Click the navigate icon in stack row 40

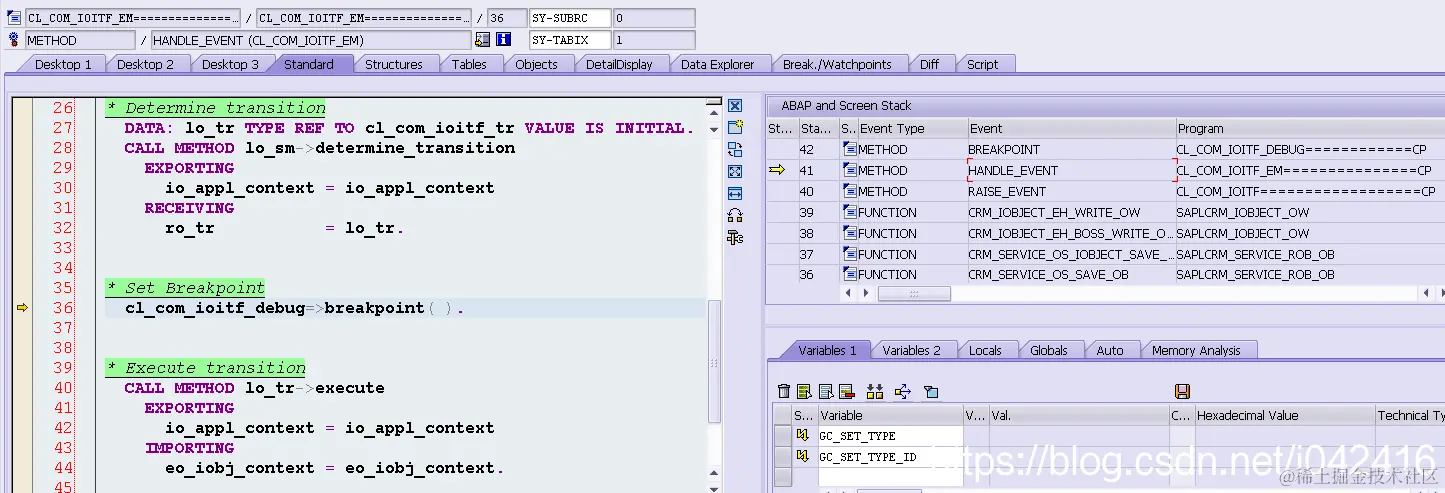tap(850, 191)
